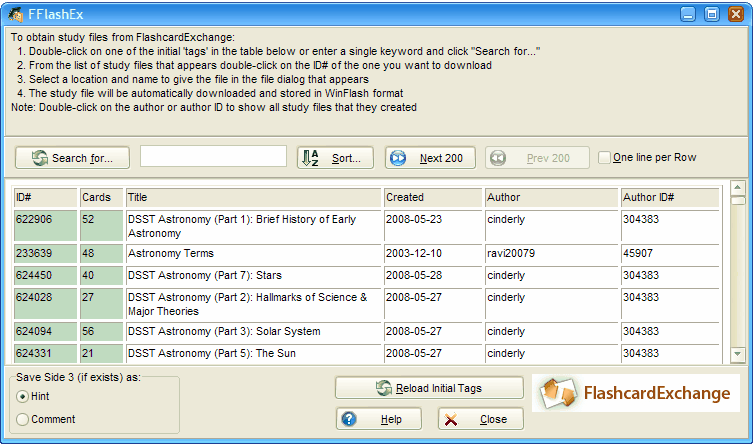Screen dimensions: 753x444
Task: Click the Author ID# column header
Action: pos(670,197)
